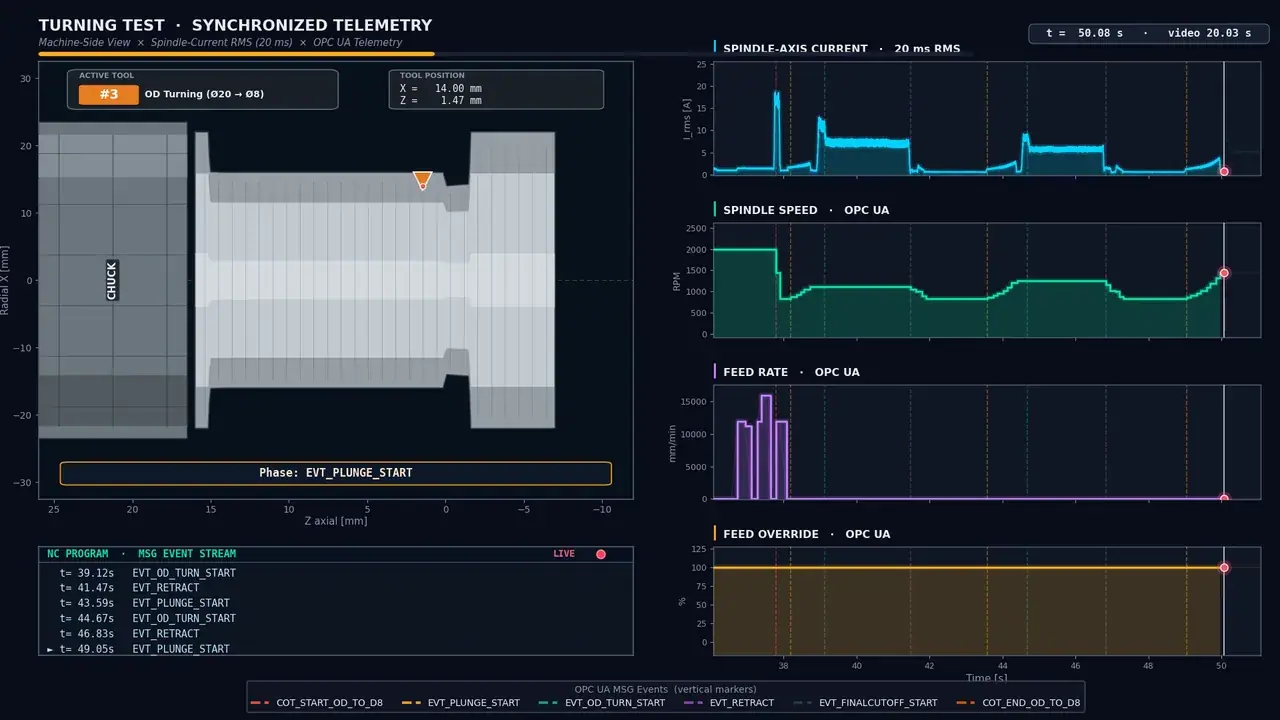Click the Phase: EVT_PLUNGE_START status banner
The height and width of the screenshot is (720, 1280).
coord(335,473)
